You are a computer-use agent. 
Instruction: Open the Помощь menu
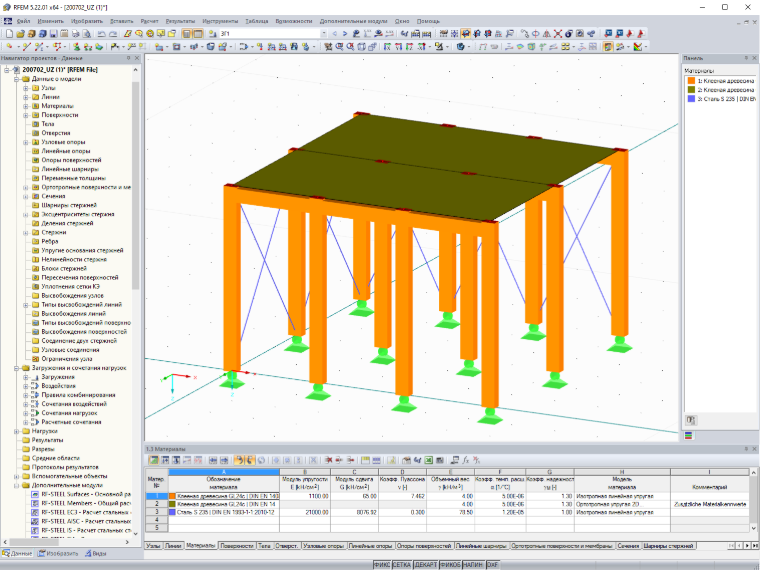[x=428, y=21]
